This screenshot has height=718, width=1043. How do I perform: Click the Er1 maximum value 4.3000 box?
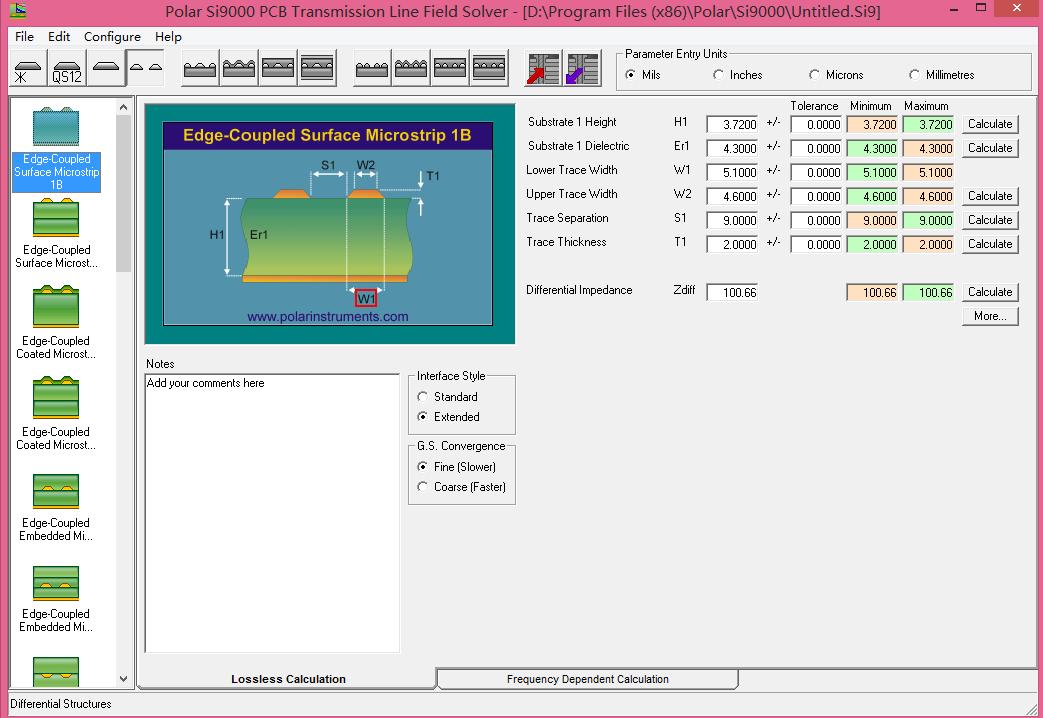click(928, 148)
